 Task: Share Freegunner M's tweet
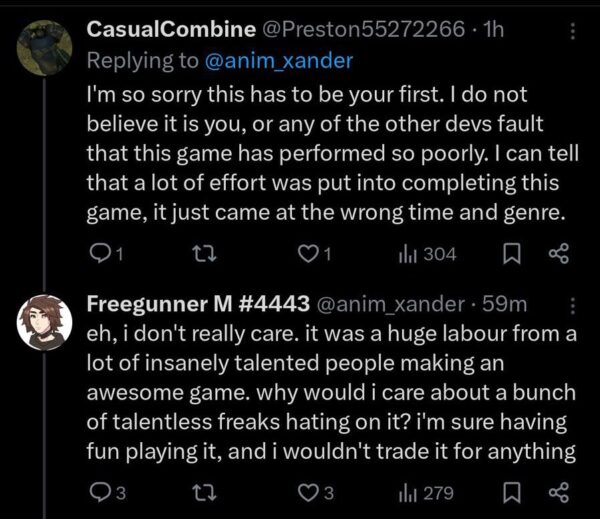559,492
